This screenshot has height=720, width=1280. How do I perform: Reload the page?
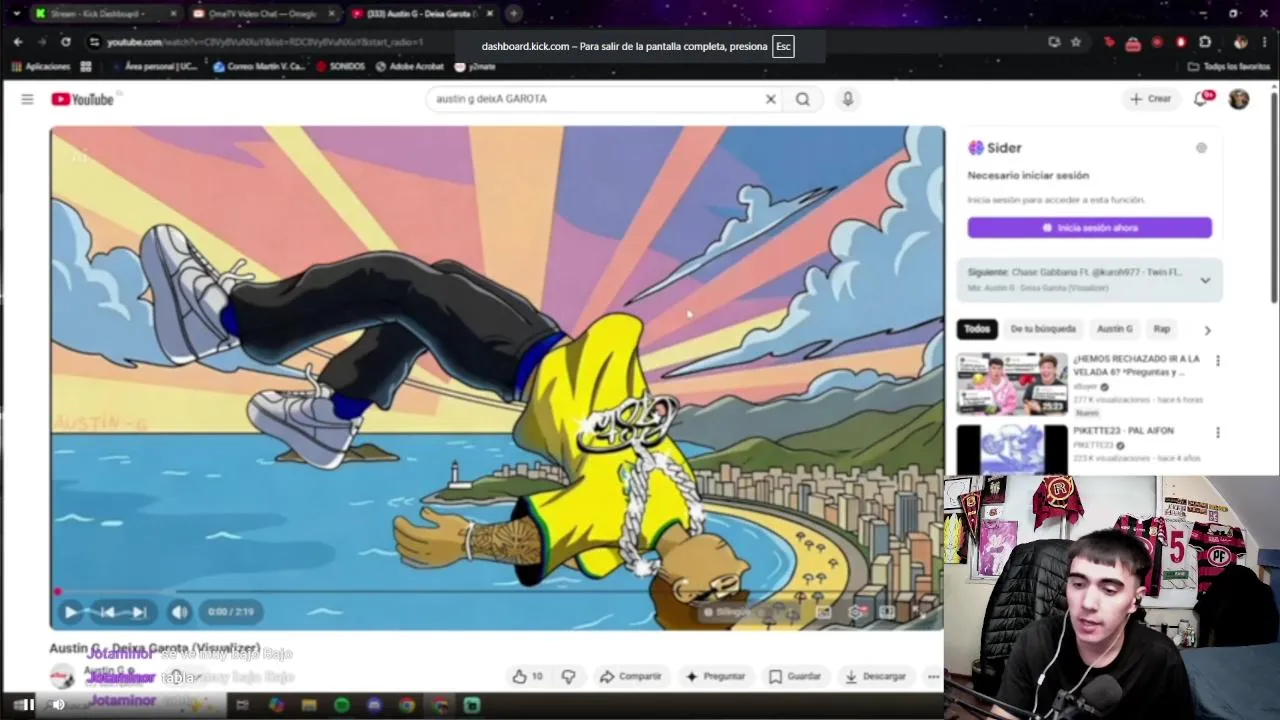click(66, 42)
